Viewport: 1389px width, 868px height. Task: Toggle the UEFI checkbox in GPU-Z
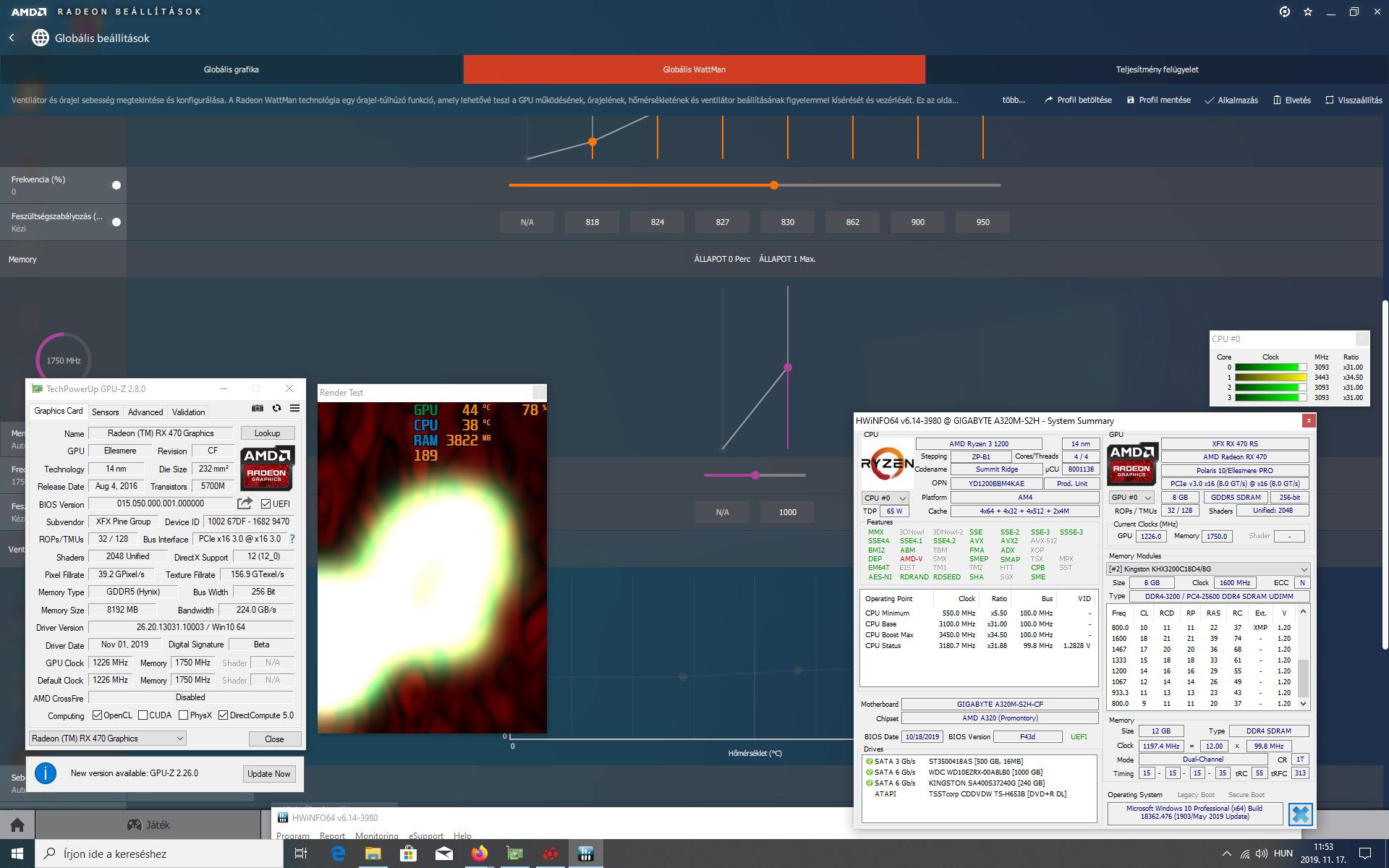click(266, 503)
